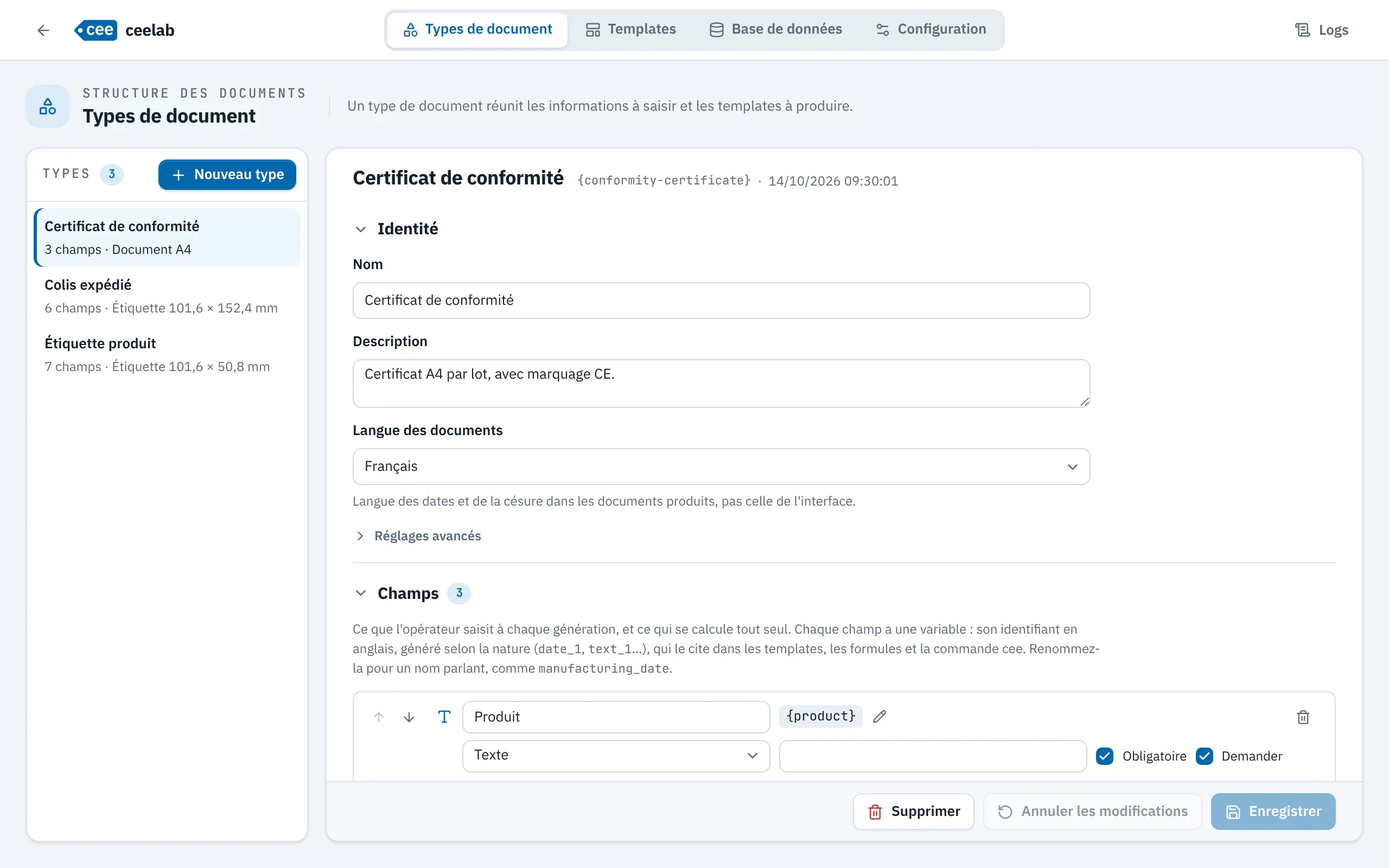Expand Réglages avancés
The image size is (1389, 868).
[x=418, y=535]
